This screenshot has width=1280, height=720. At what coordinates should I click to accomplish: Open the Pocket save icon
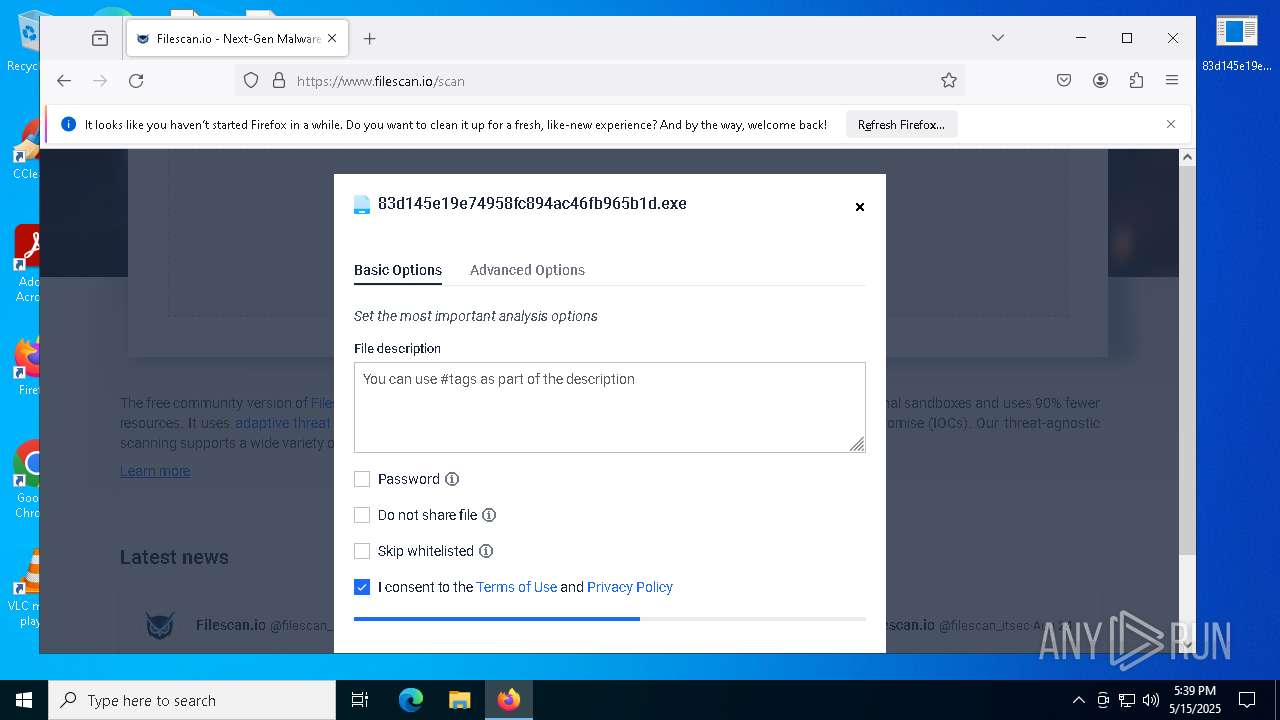1064,81
